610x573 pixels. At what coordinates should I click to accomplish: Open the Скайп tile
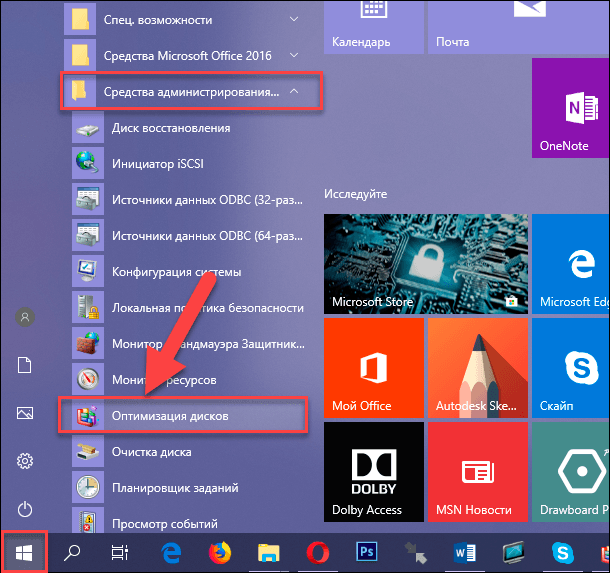[571, 368]
